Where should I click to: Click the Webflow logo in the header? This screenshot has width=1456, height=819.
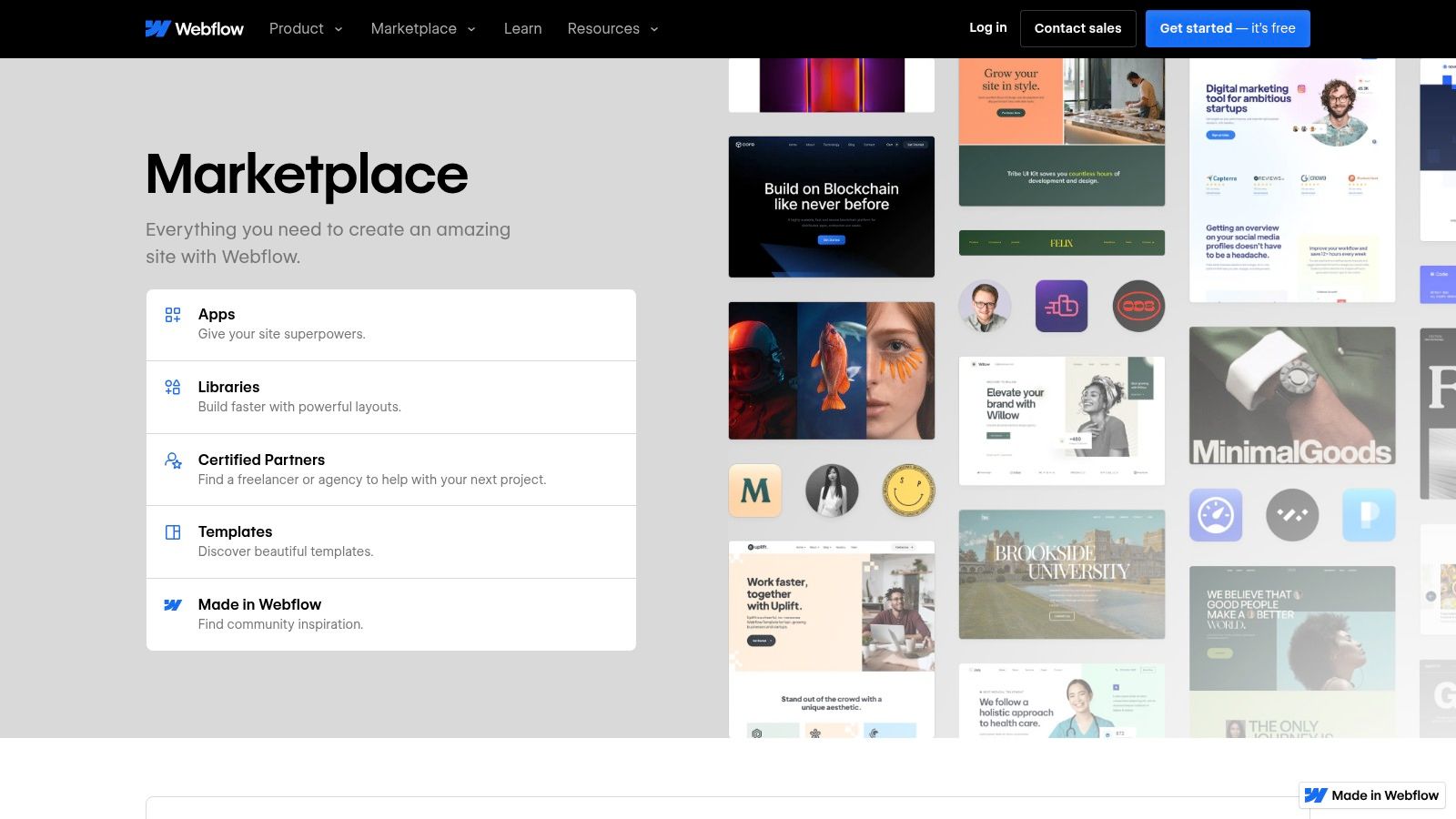point(195,28)
